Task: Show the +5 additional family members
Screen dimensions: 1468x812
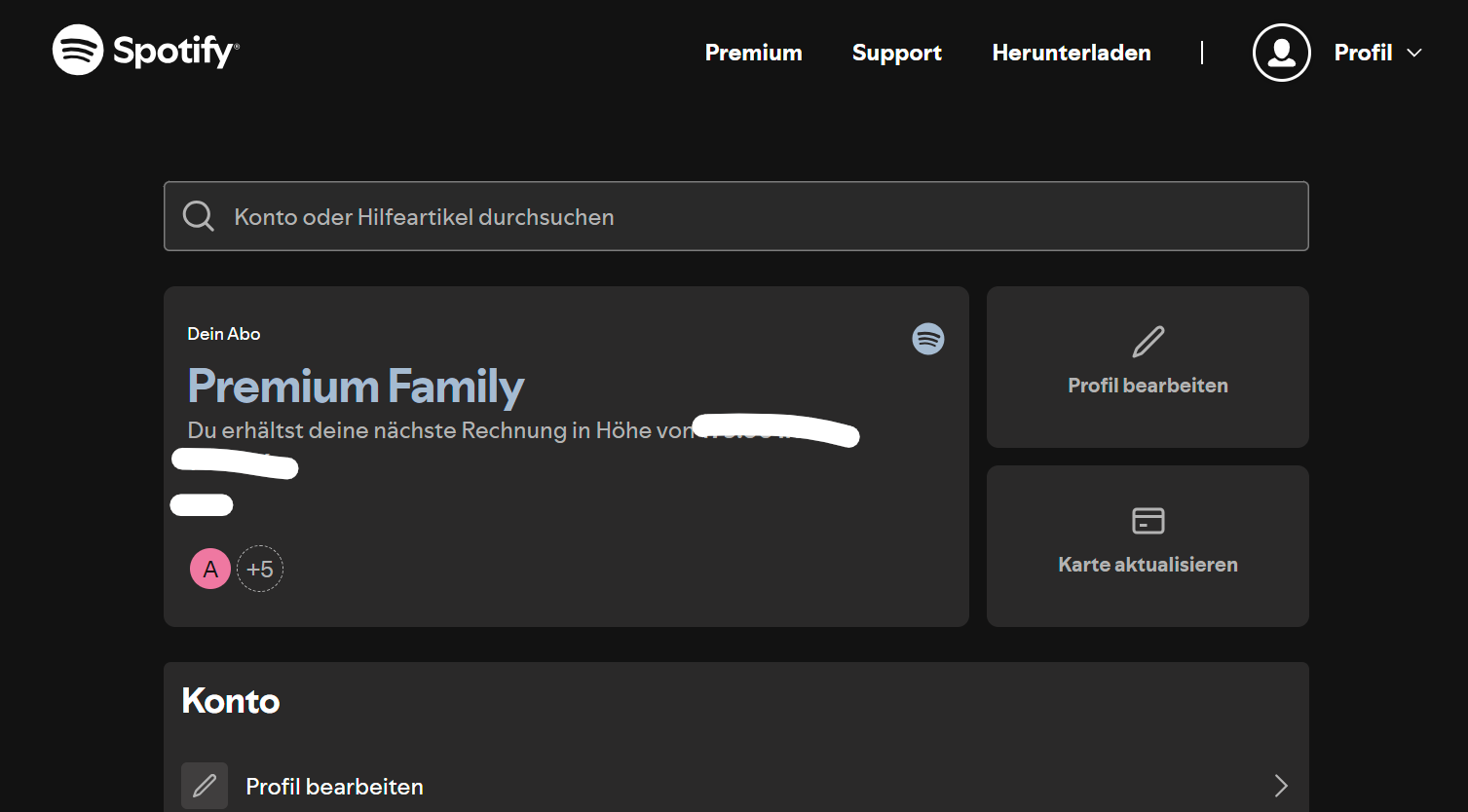Action: coord(260,569)
